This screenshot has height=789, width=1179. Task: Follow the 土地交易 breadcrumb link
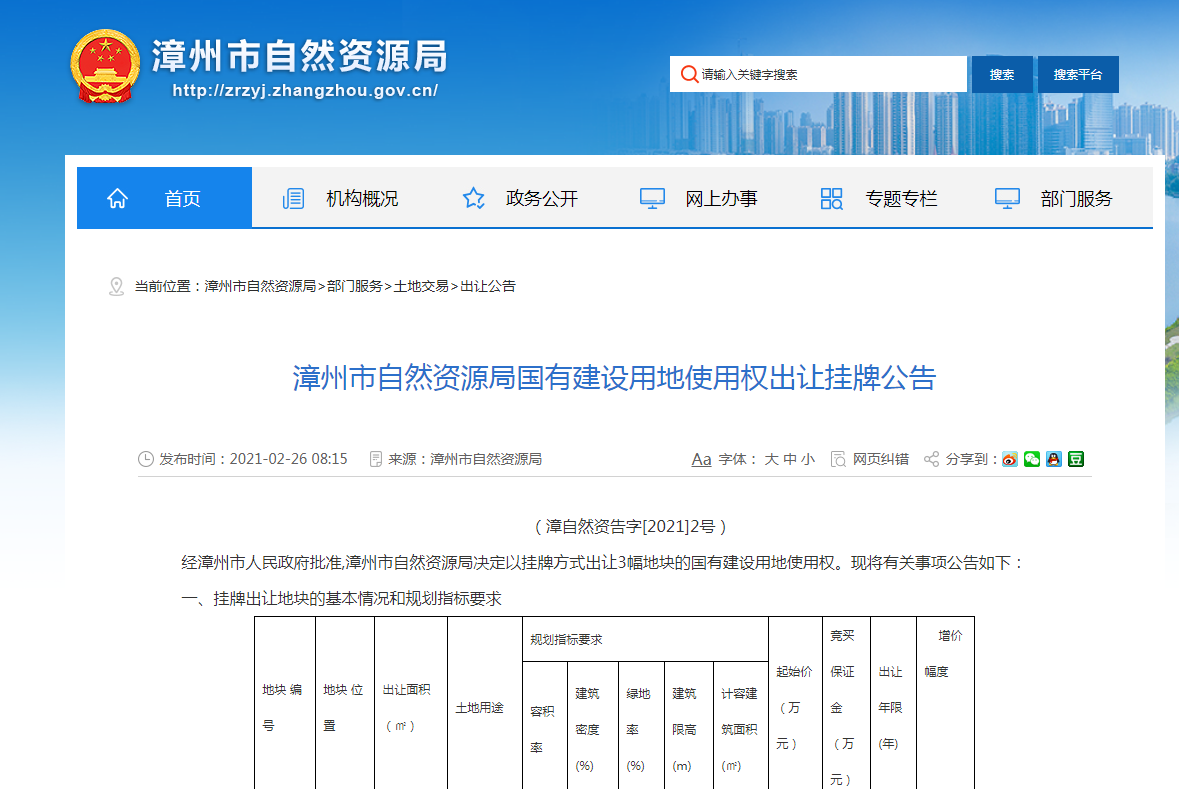click(421, 286)
